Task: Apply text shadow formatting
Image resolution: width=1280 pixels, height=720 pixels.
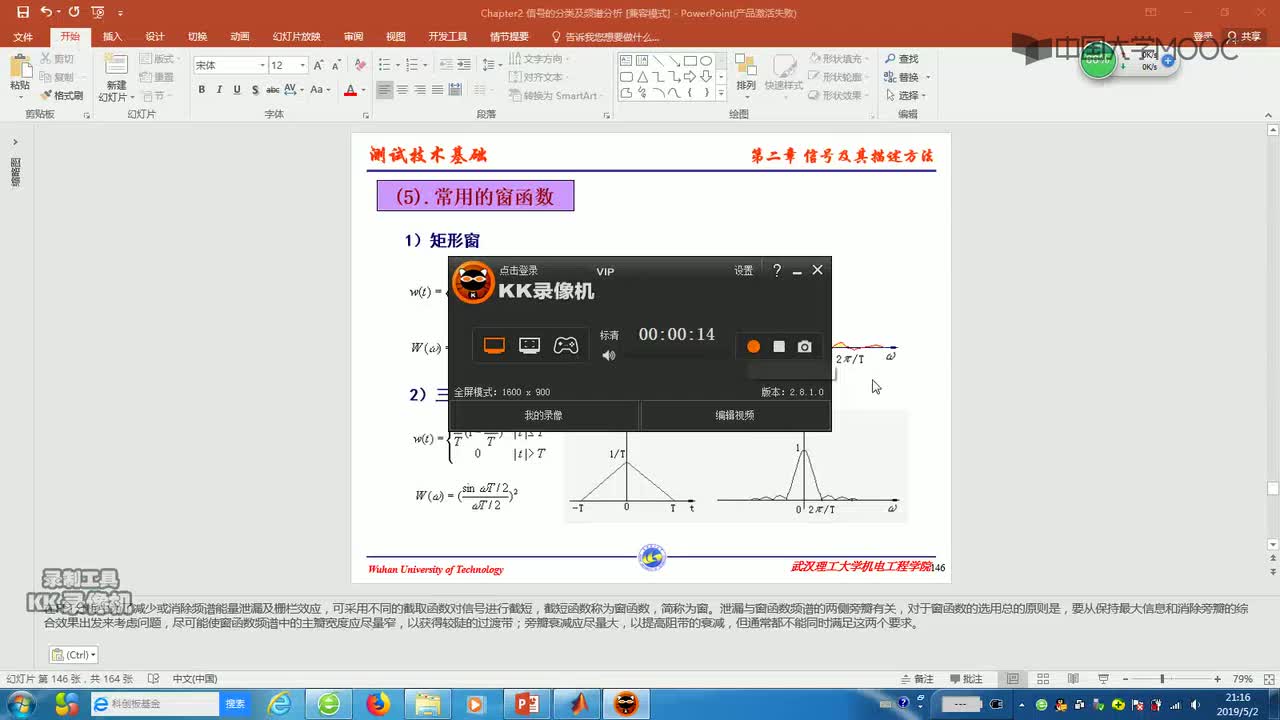Action: click(x=255, y=90)
